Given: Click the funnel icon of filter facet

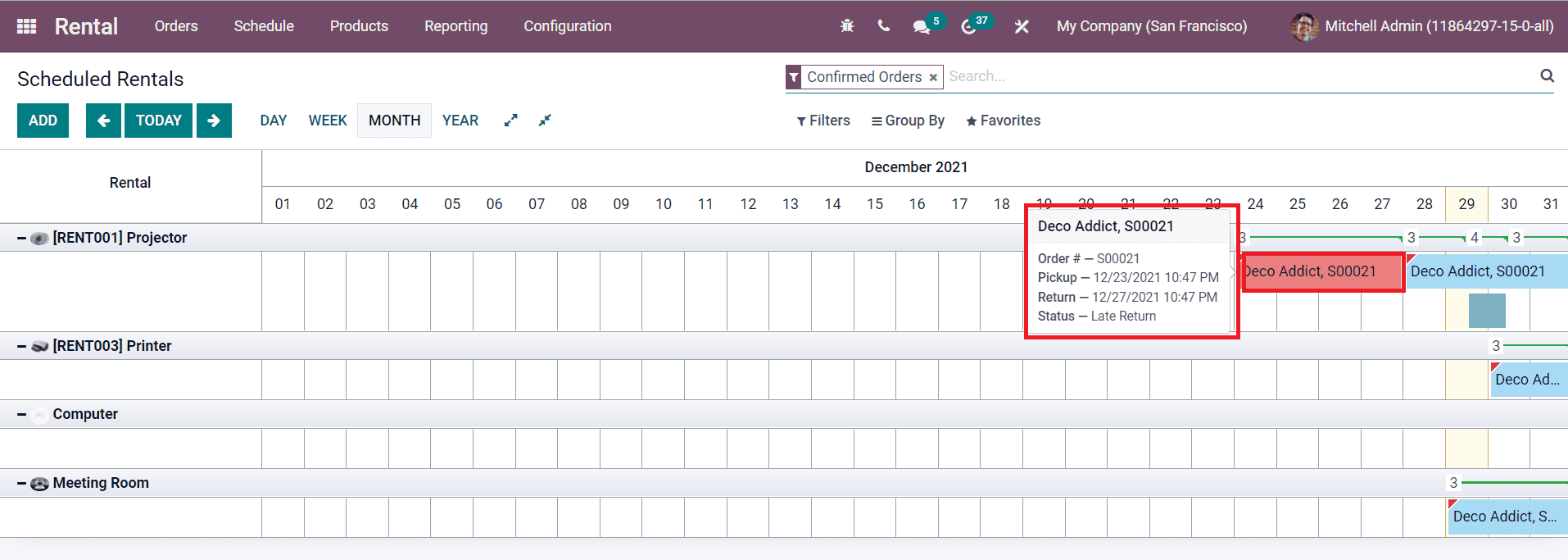Looking at the screenshot, I should click(x=794, y=77).
